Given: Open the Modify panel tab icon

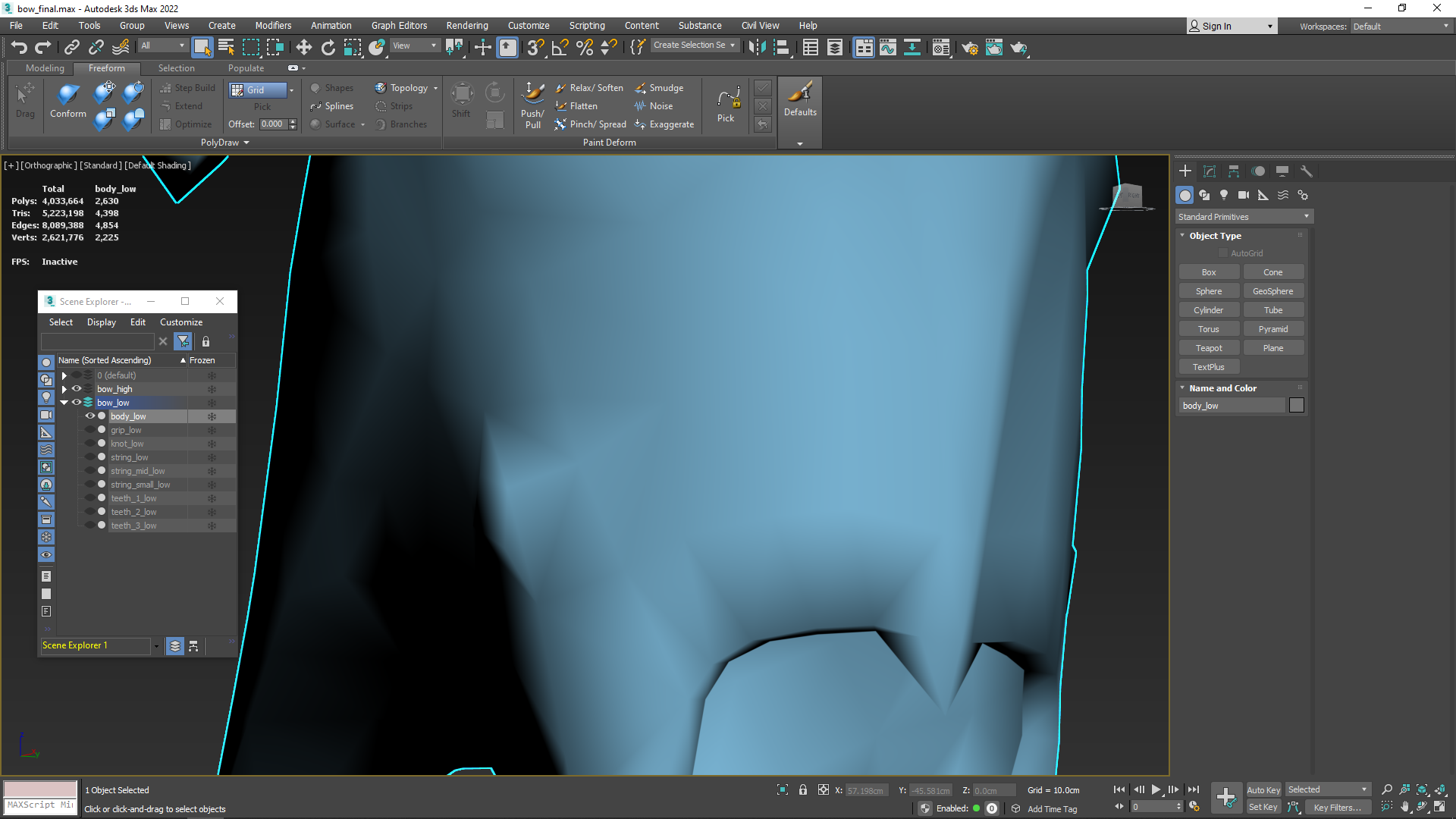Looking at the screenshot, I should (x=1210, y=171).
